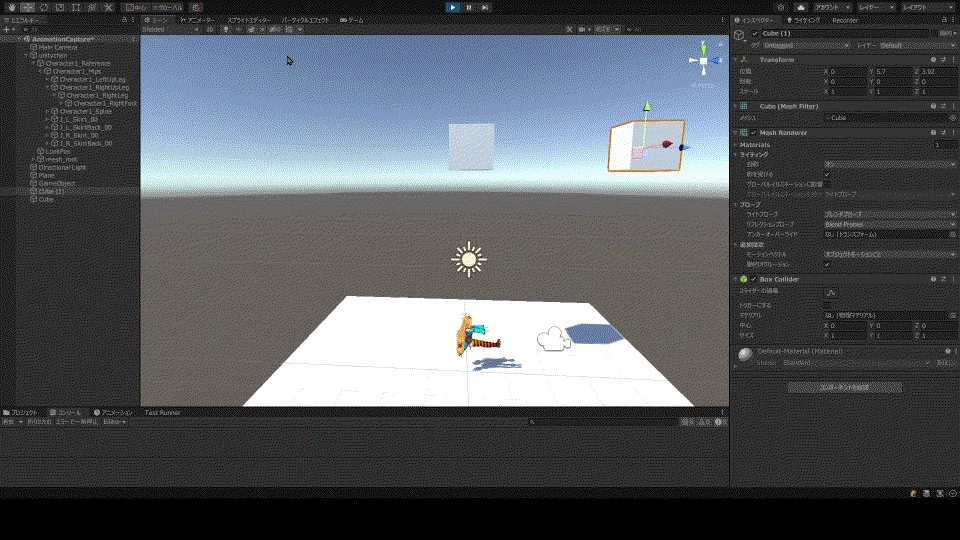960x540 pixels.
Task: Switch to the ゲーム tab
Action: tap(351, 20)
